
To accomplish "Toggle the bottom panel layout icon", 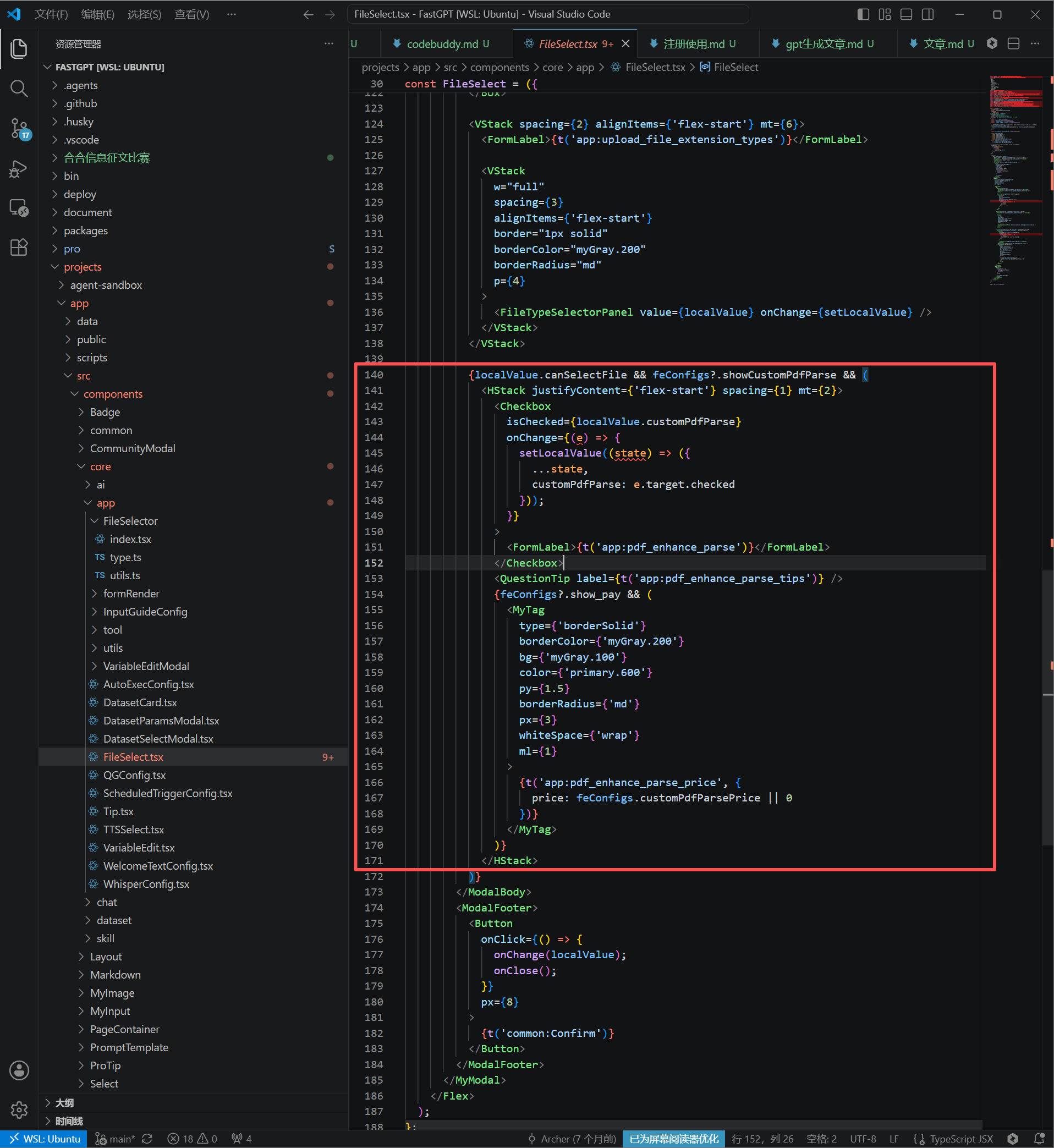I will click(906, 14).
